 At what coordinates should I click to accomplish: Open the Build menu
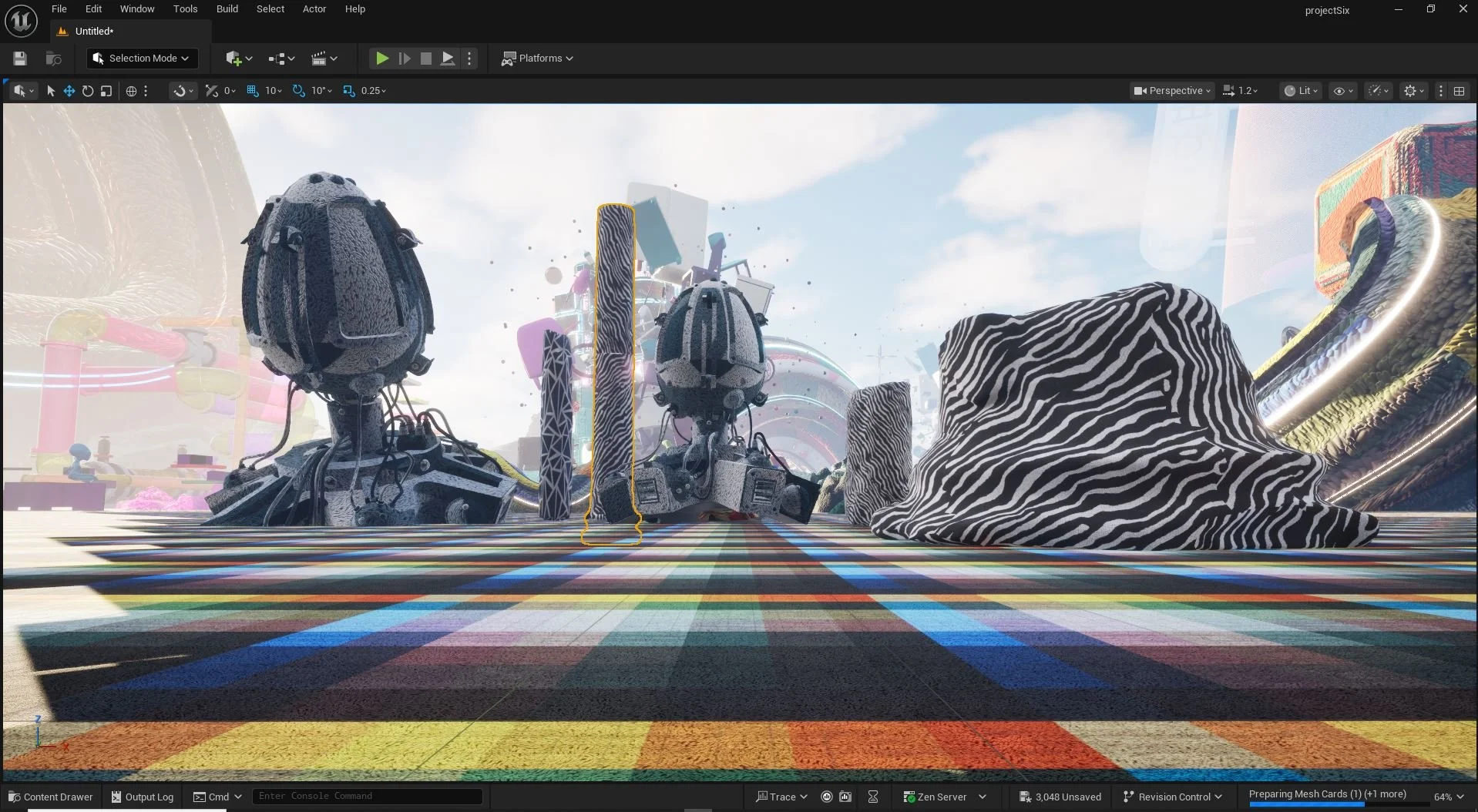(x=227, y=9)
